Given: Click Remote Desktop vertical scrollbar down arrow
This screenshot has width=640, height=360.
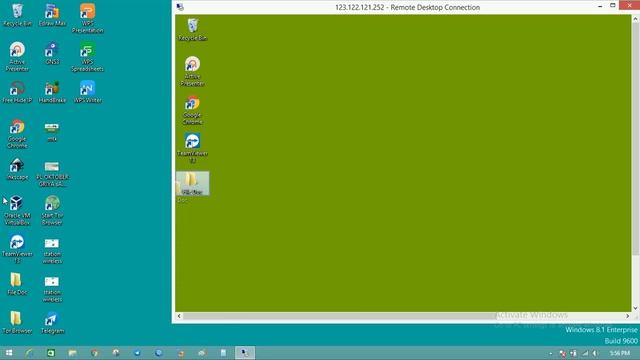Looking at the screenshot, I should (x=635, y=308).
